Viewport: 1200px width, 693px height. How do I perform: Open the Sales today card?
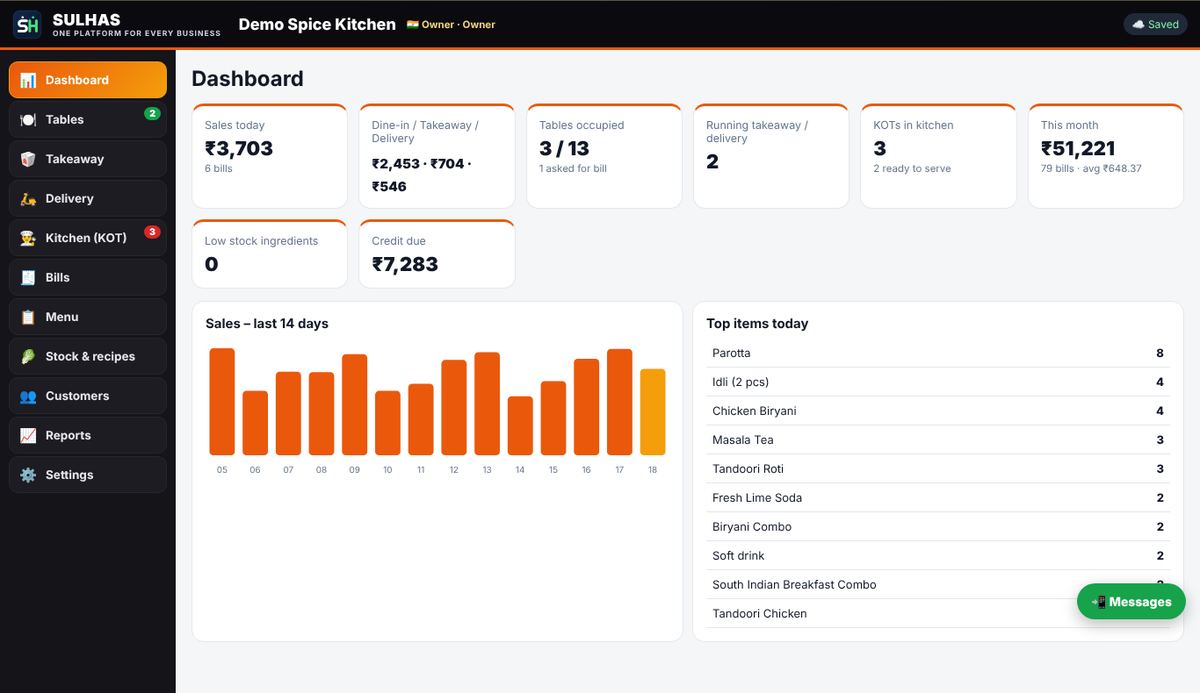pyautogui.click(x=269, y=156)
